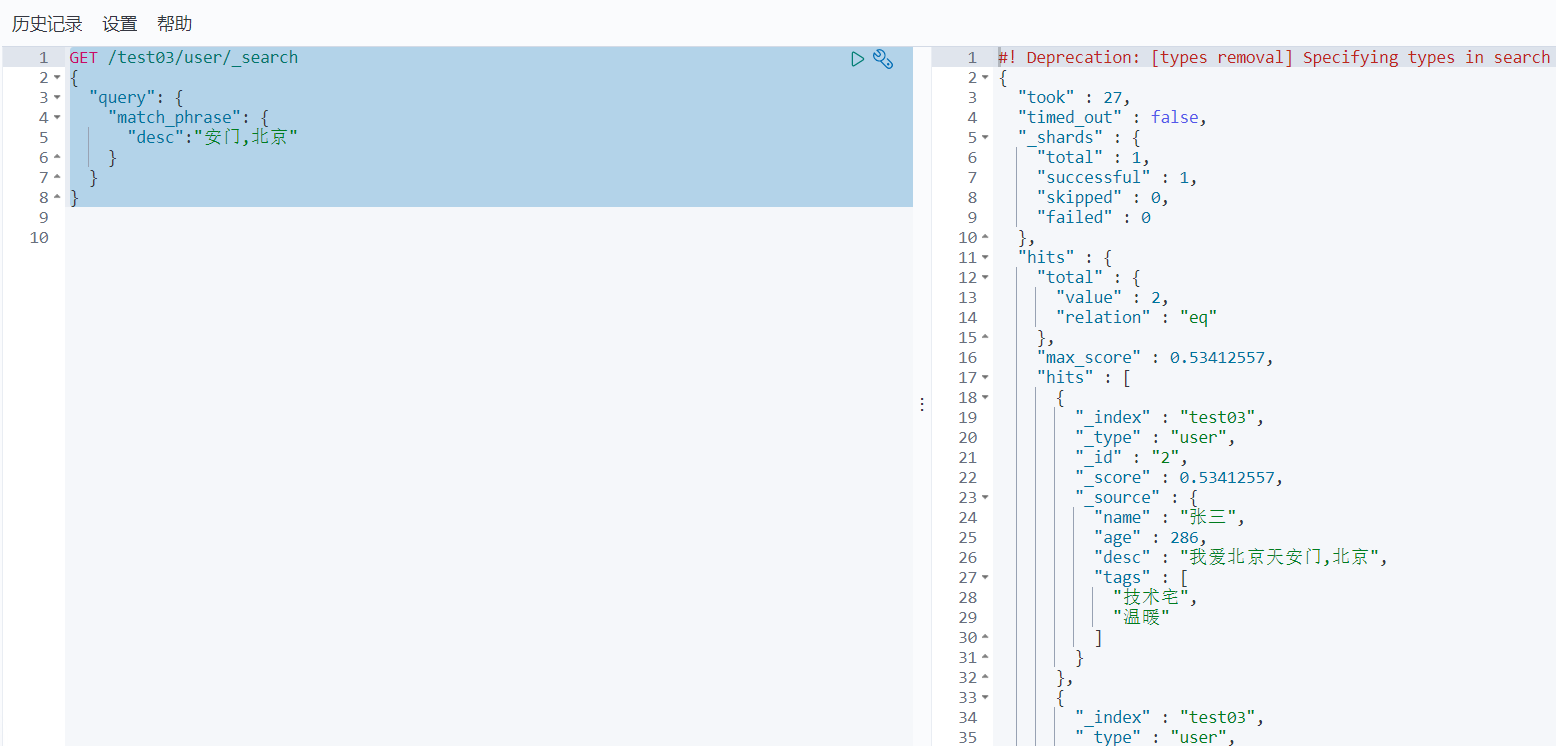The height and width of the screenshot is (746, 1556).
Task: Collapse response "hits" fold arrow on line 11
Action: (x=986, y=258)
